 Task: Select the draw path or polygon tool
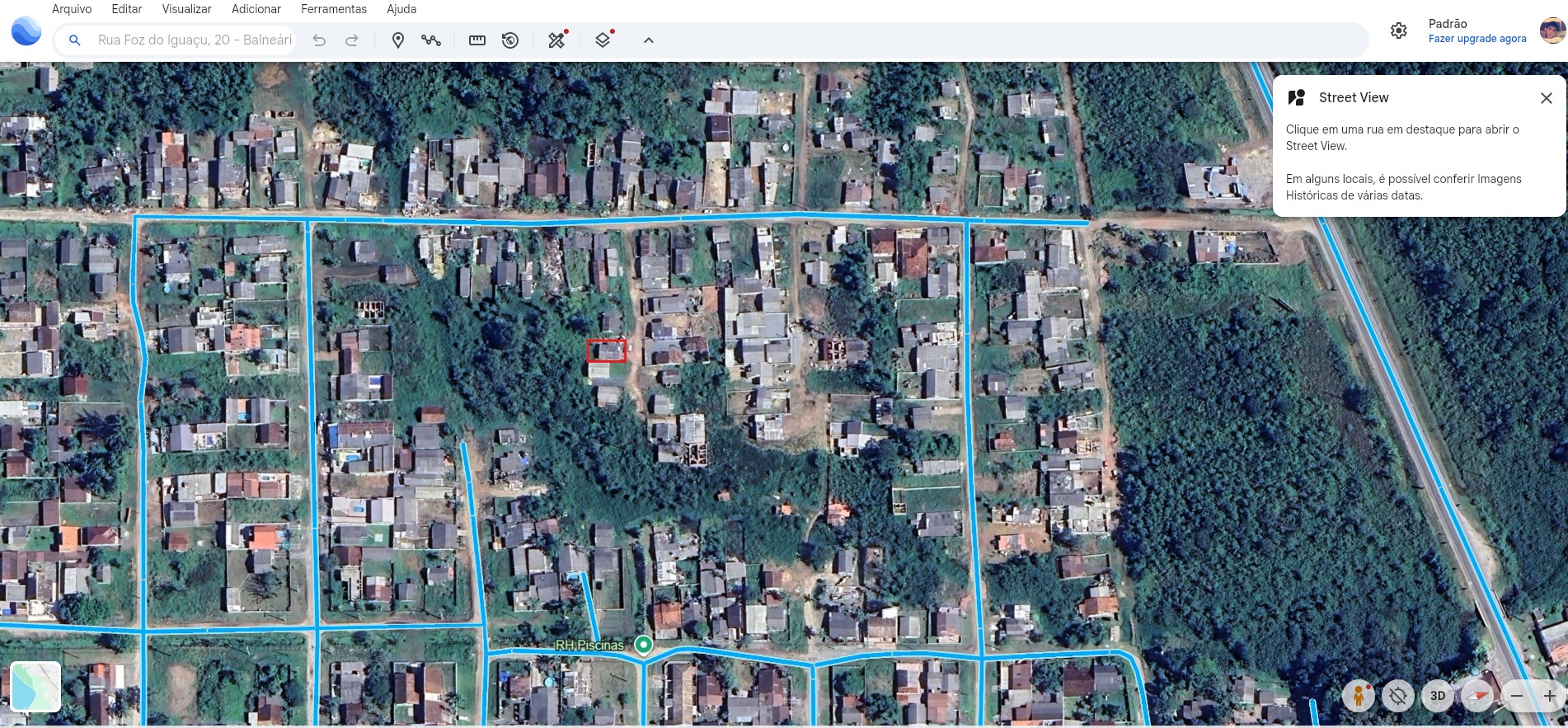(431, 40)
